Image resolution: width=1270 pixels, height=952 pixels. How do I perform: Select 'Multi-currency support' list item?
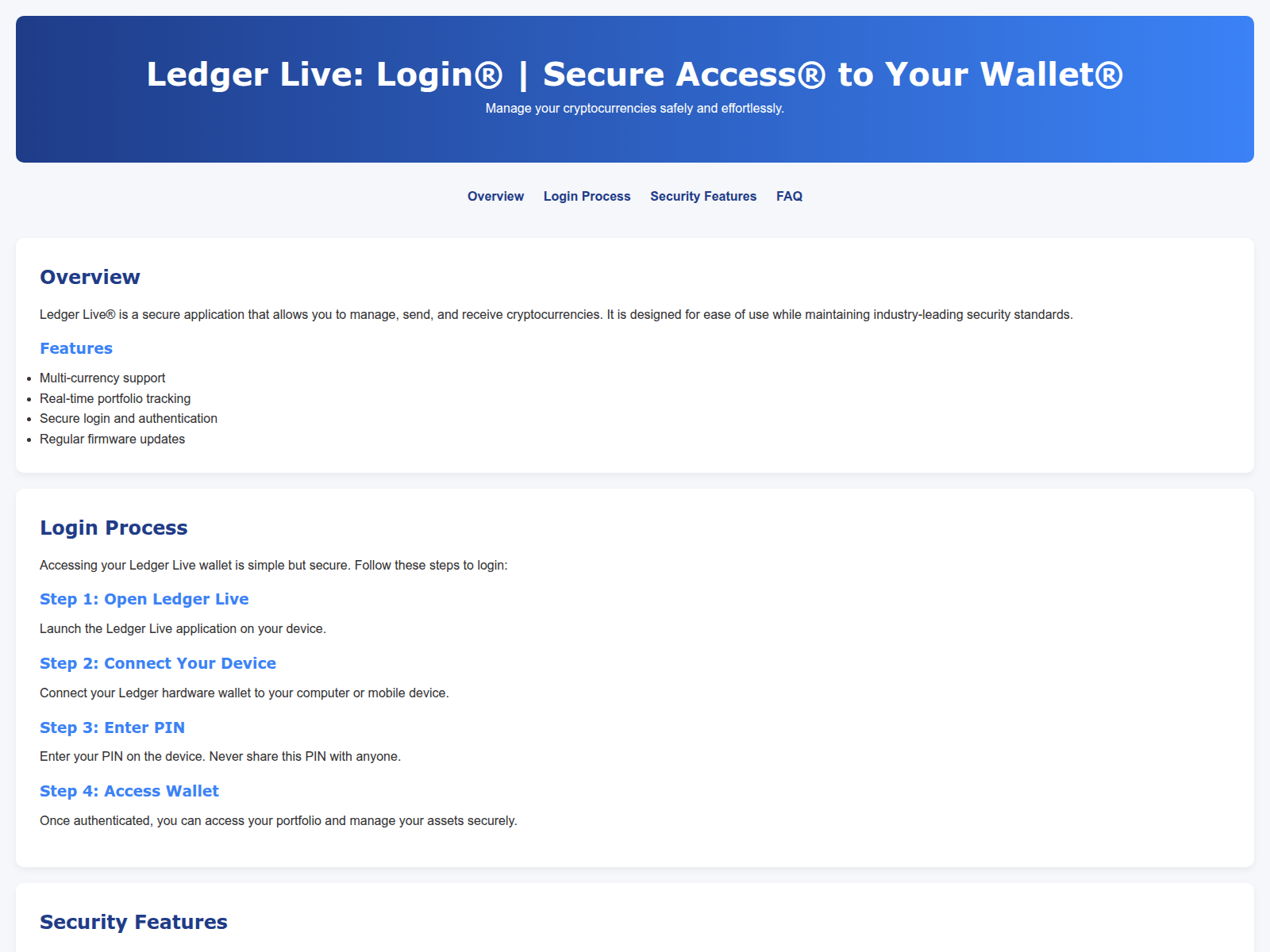pos(102,378)
